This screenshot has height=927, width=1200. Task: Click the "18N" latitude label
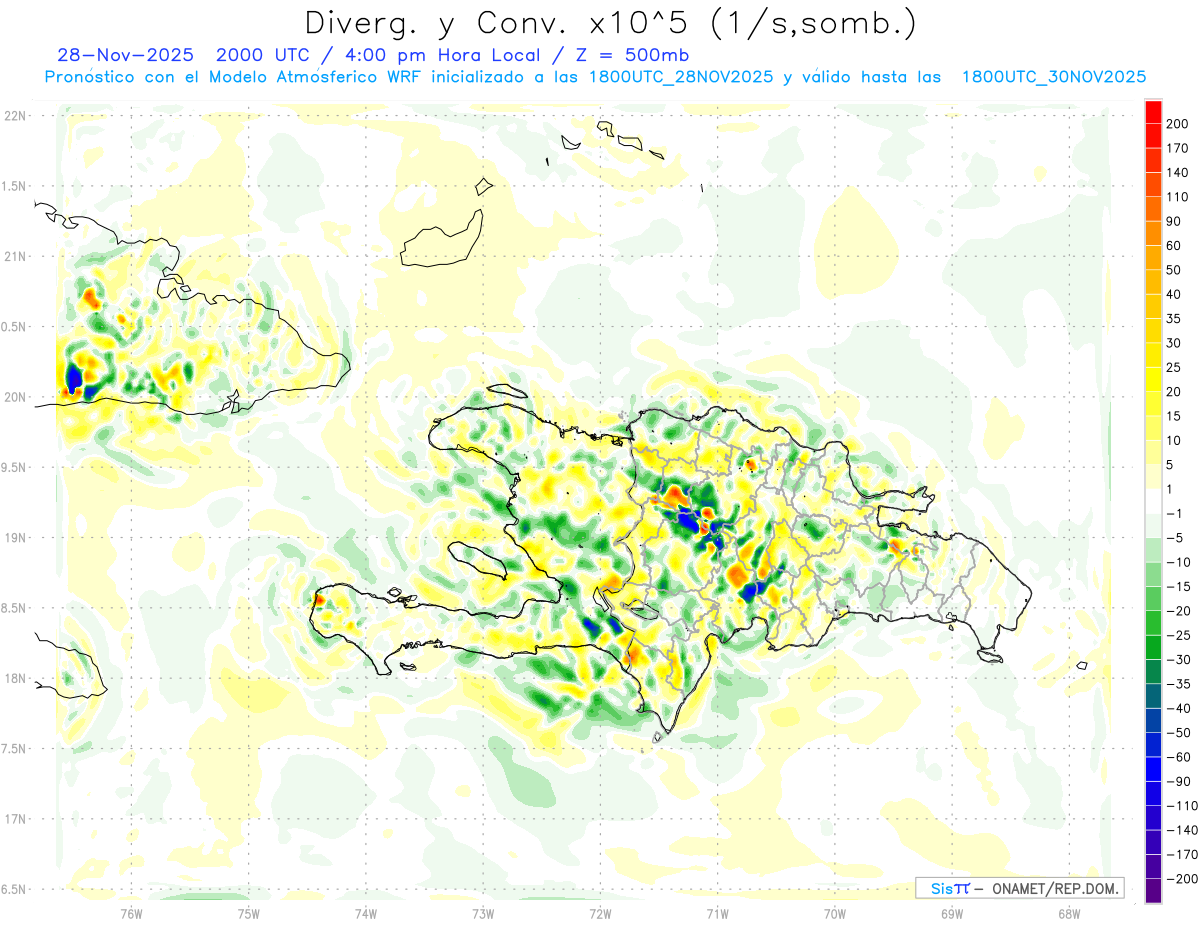tap(15, 679)
